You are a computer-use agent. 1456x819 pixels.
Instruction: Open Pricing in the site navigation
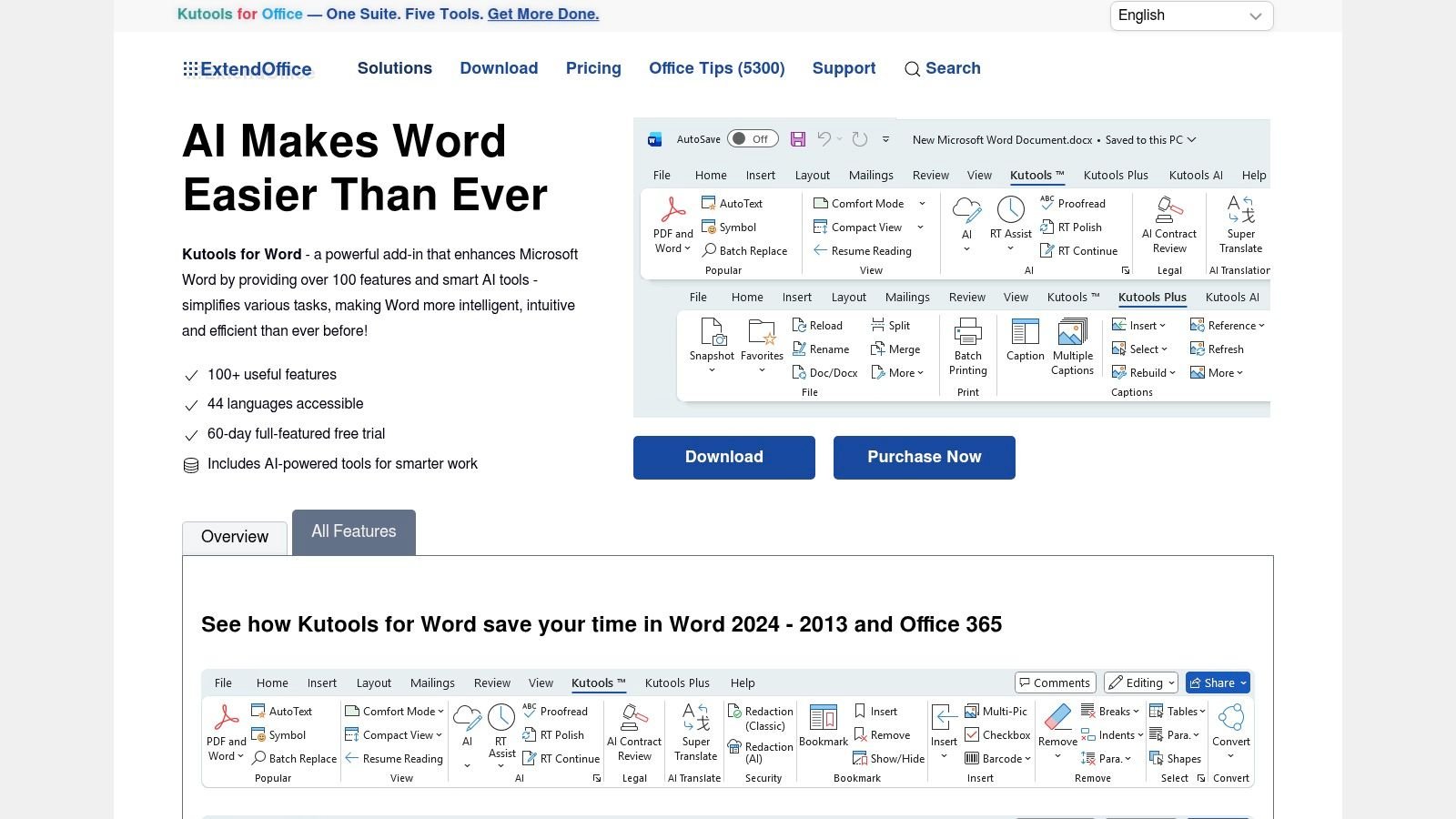coord(593,68)
